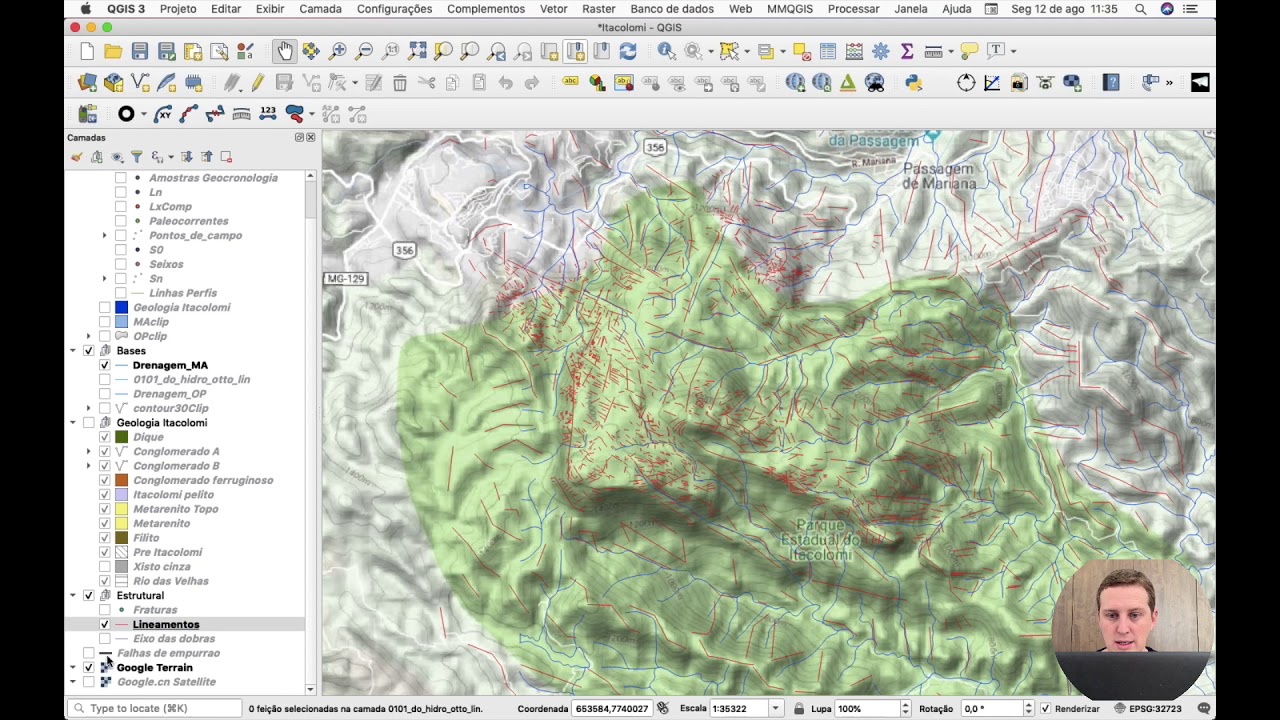Open the Python console

[913, 83]
